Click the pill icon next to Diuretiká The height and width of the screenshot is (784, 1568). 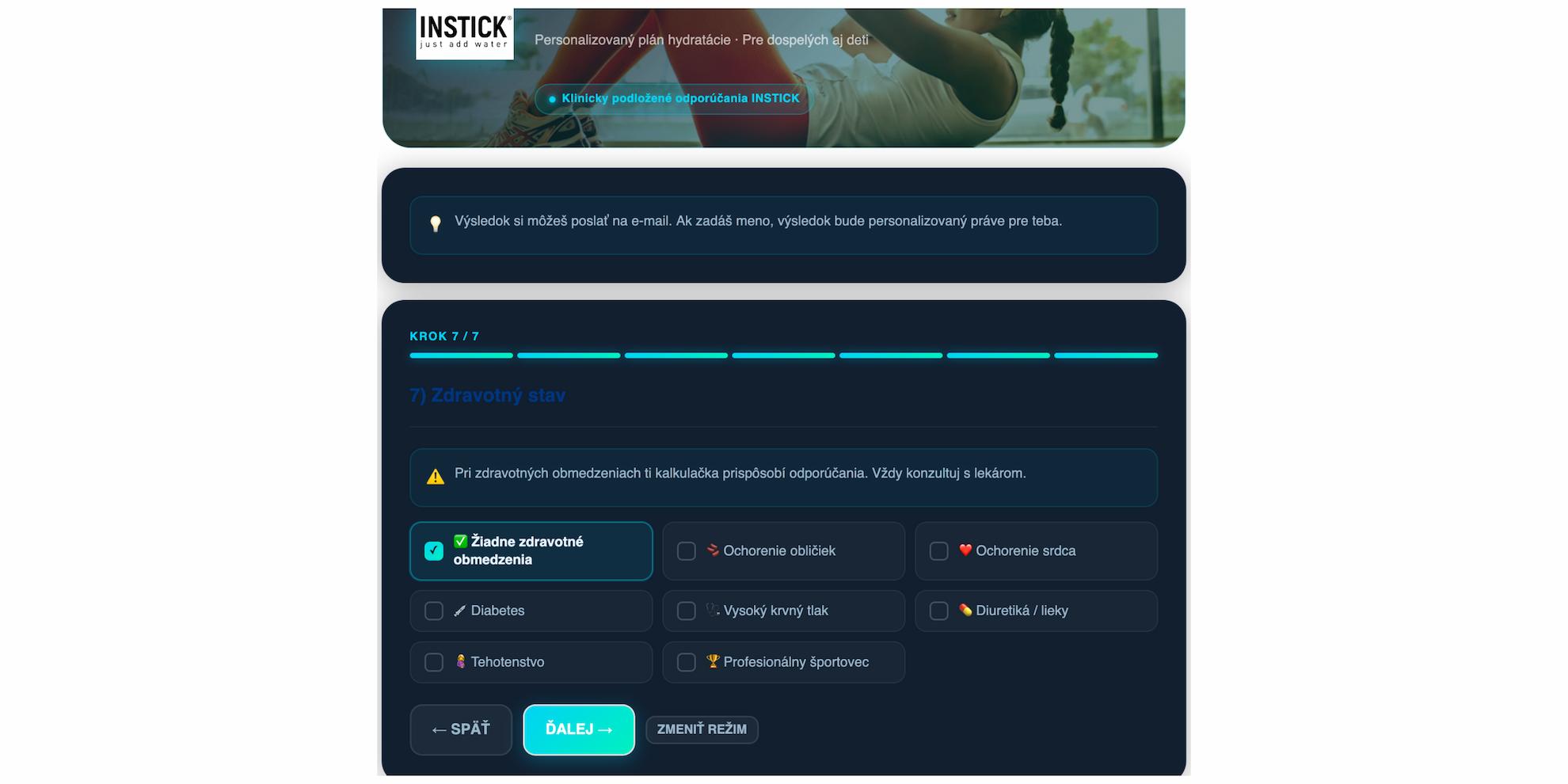tap(965, 610)
